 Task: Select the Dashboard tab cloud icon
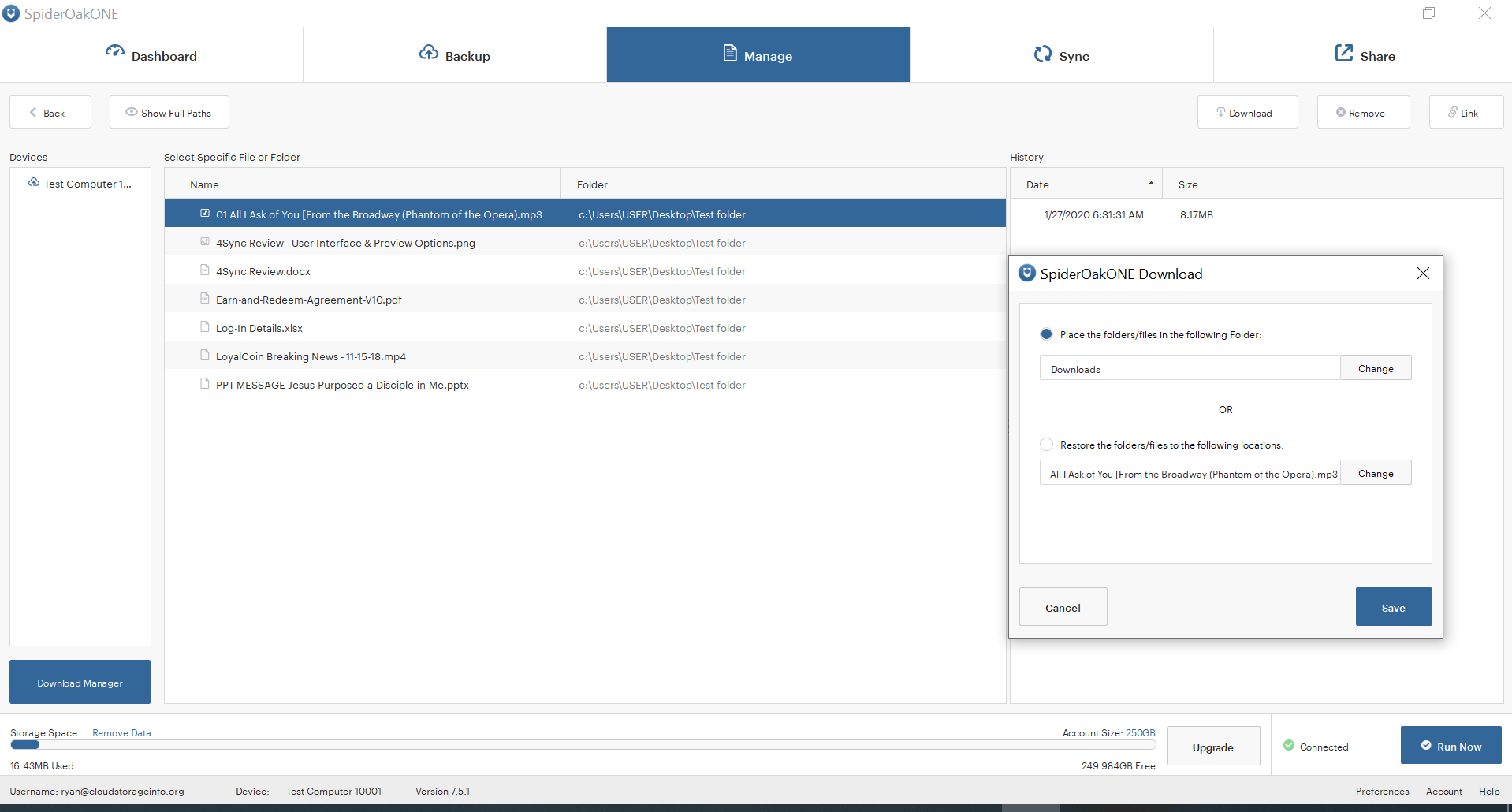[x=114, y=52]
